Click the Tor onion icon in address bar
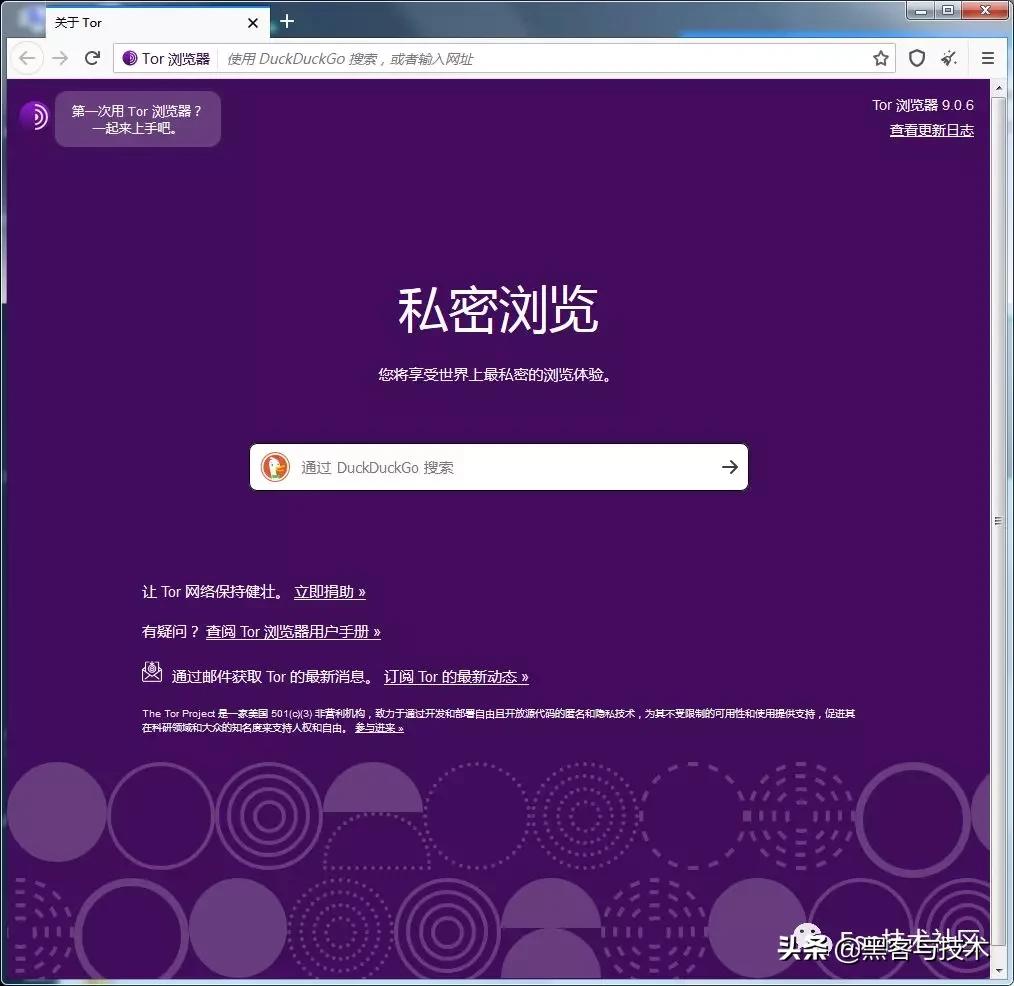This screenshot has width=1014, height=986. tap(129, 58)
